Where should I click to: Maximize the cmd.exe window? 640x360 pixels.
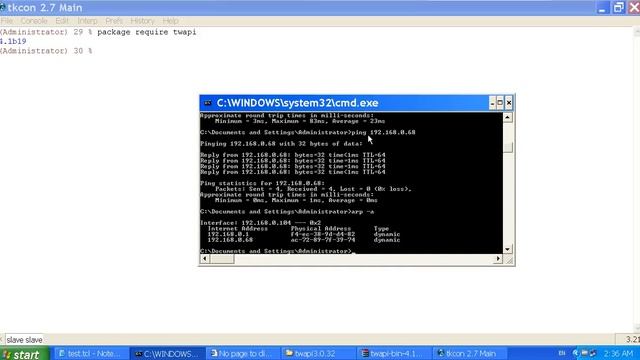click(500, 103)
